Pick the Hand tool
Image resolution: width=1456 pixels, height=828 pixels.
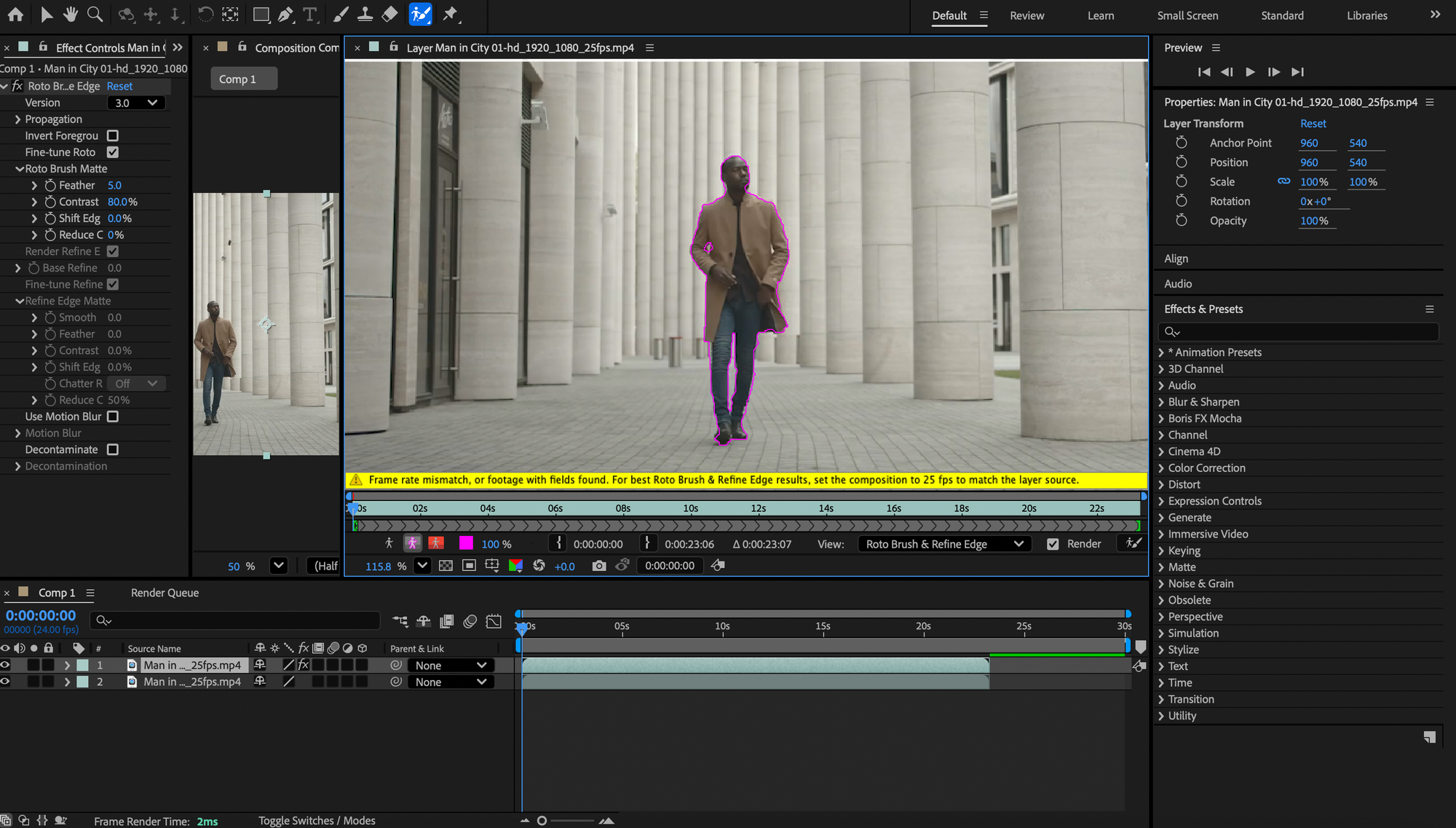pyautogui.click(x=70, y=14)
